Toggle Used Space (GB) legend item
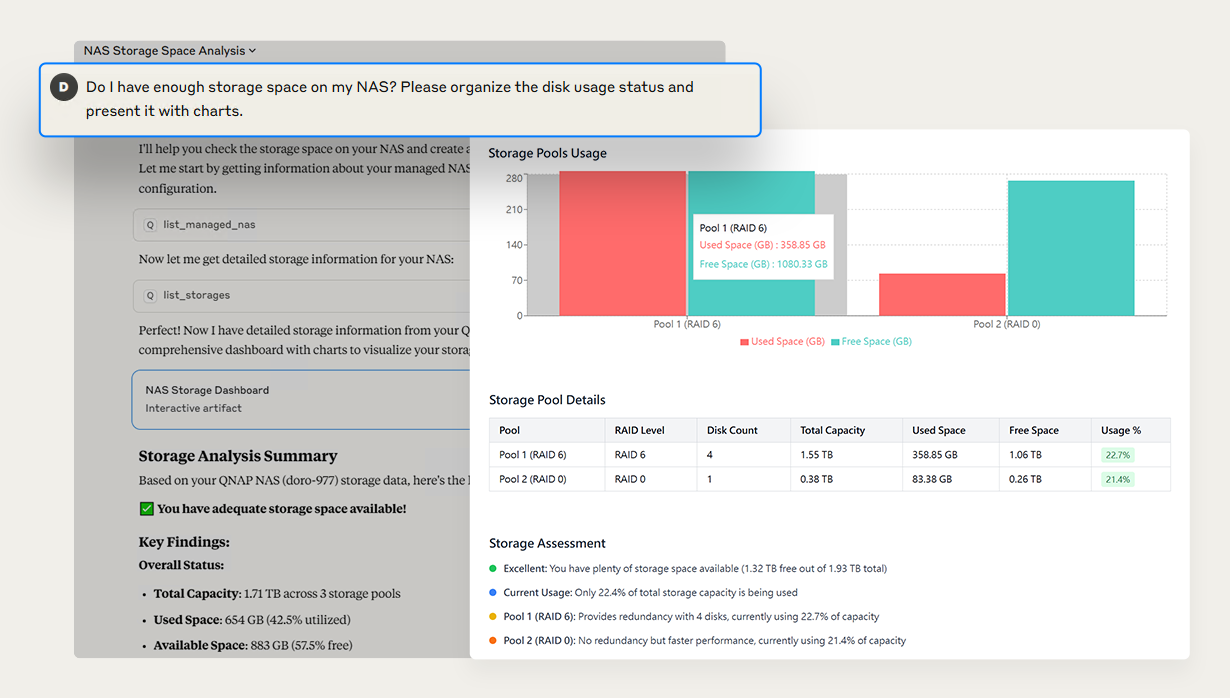 pos(787,342)
